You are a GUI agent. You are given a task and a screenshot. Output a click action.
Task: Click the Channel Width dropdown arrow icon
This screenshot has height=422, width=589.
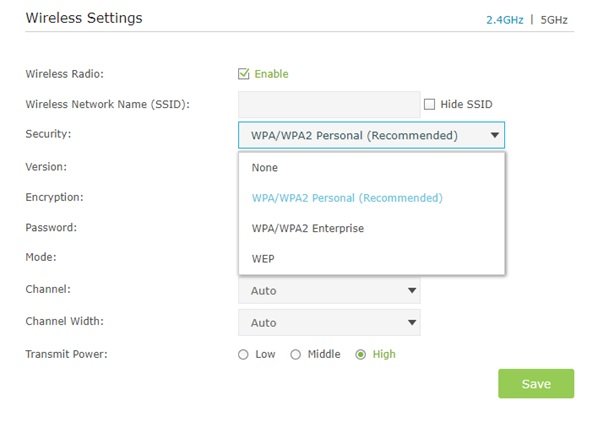click(412, 322)
